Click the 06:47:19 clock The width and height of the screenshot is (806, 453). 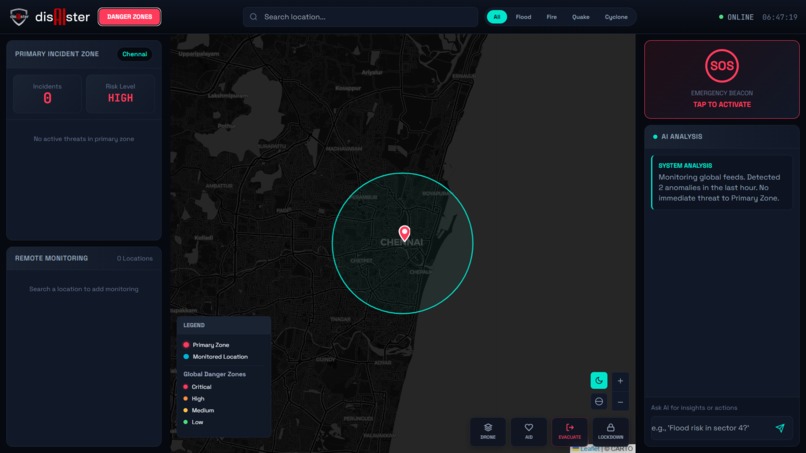[x=780, y=17]
